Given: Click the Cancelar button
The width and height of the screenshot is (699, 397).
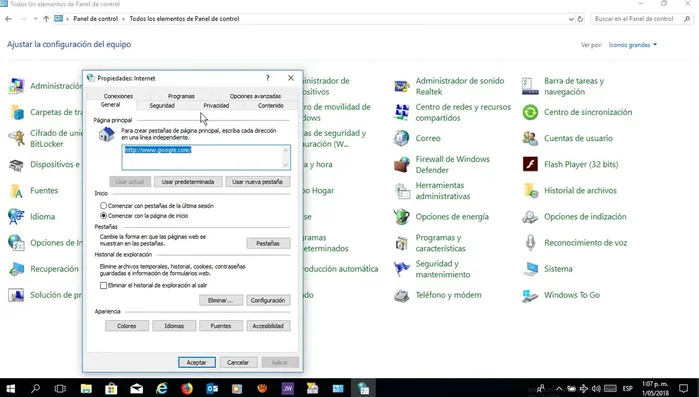Looking at the screenshot, I should click(x=238, y=363).
